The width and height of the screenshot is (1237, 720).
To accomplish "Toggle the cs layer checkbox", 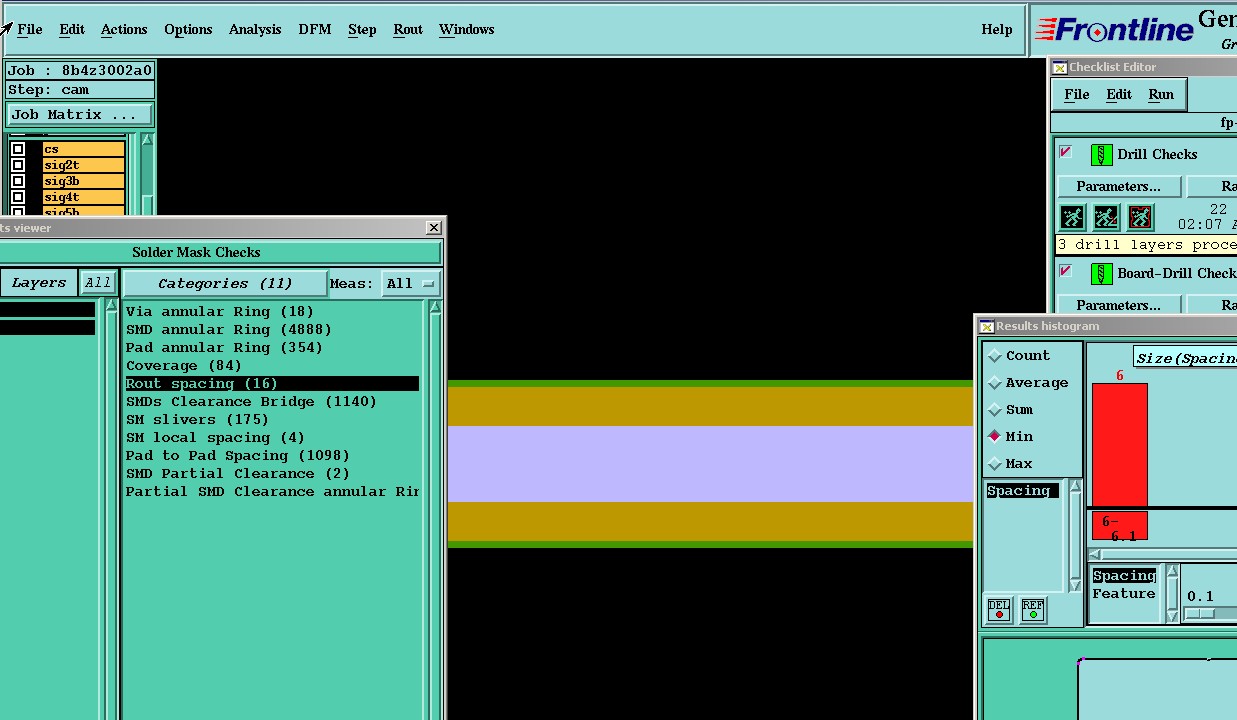I will [x=18, y=149].
